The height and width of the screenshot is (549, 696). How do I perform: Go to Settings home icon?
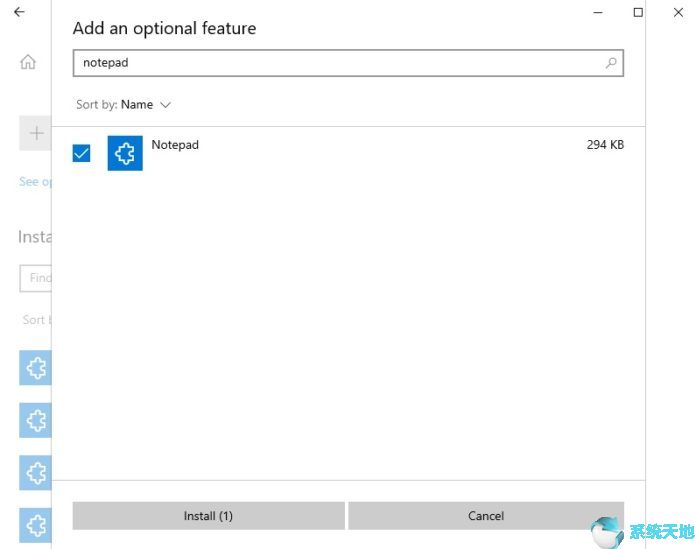[x=28, y=62]
